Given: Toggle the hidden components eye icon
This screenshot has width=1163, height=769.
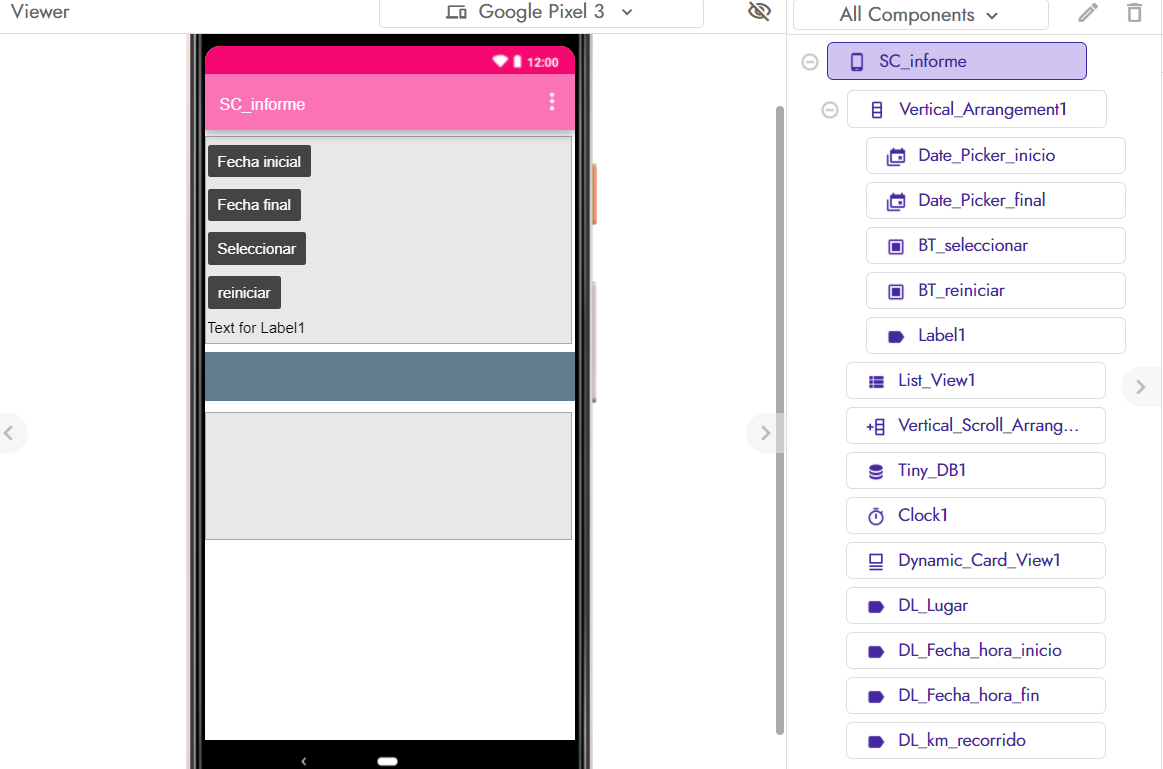Looking at the screenshot, I should 760,11.
